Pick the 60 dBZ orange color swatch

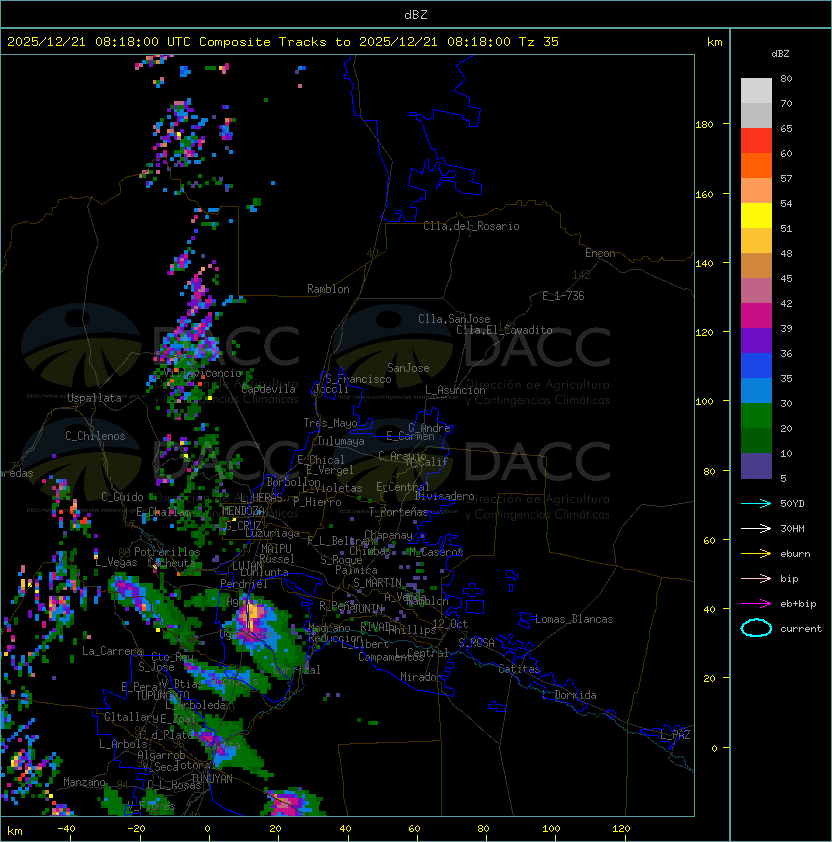coord(756,165)
